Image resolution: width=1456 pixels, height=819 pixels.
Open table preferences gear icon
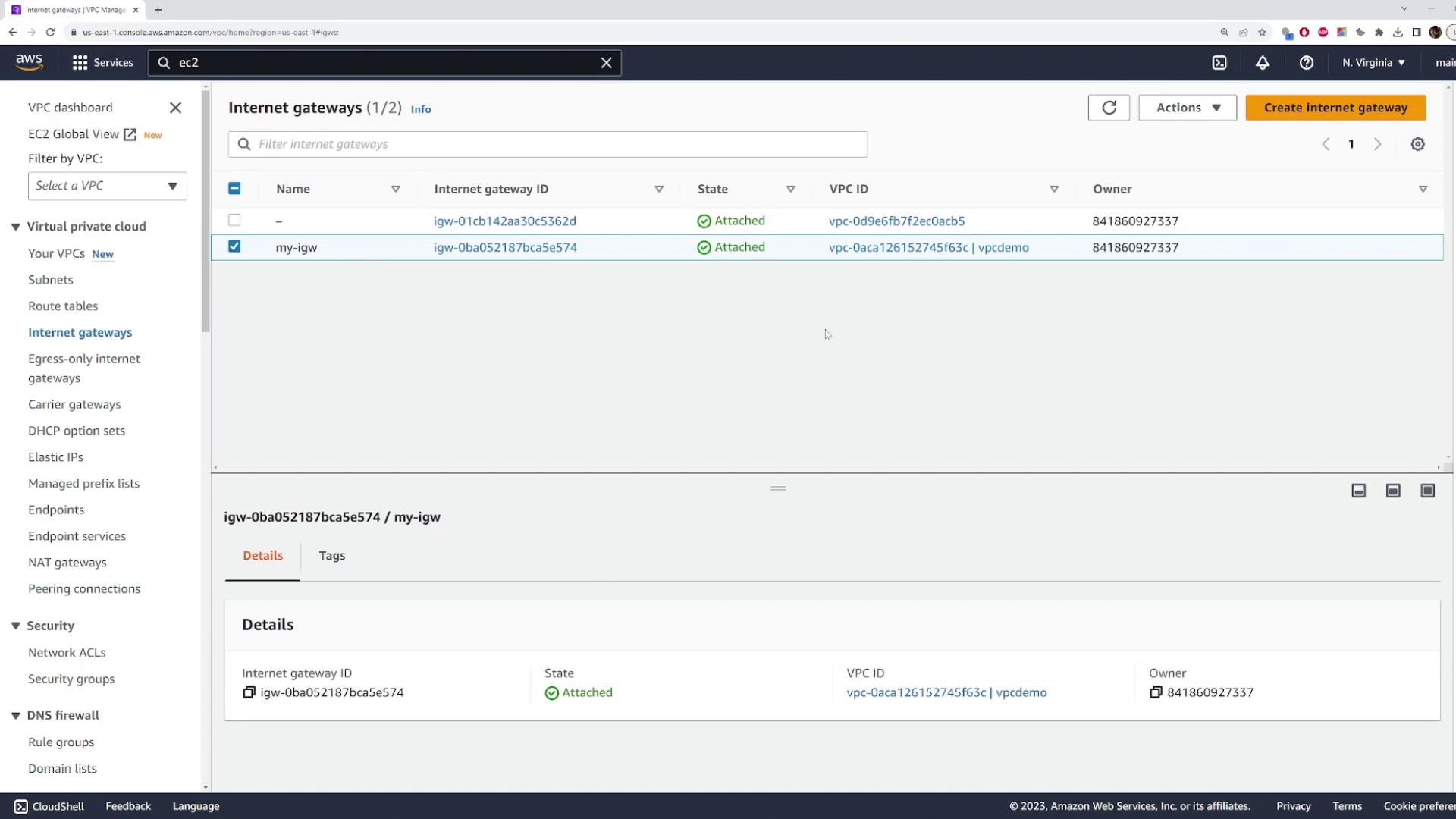click(1417, 144)
